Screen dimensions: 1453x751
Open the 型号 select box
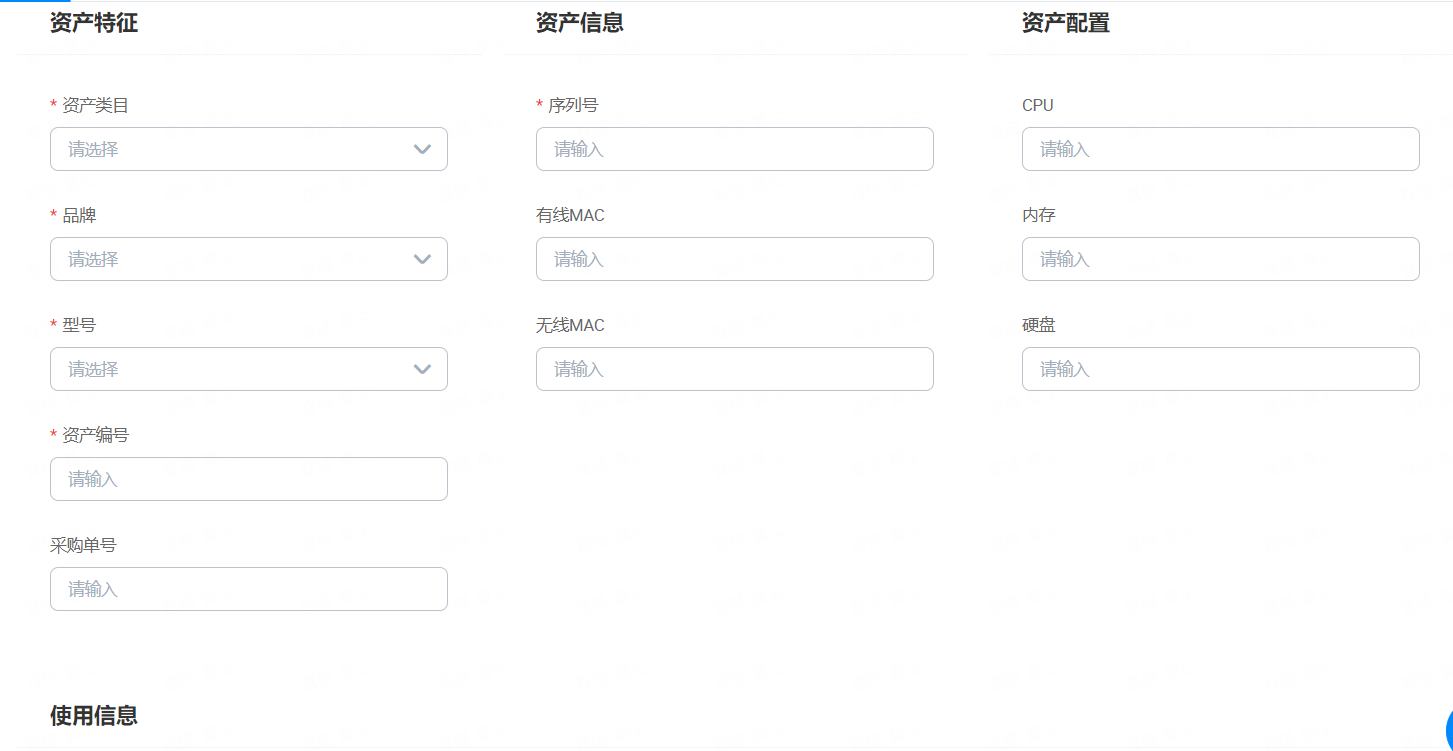(x=230, y=369)
